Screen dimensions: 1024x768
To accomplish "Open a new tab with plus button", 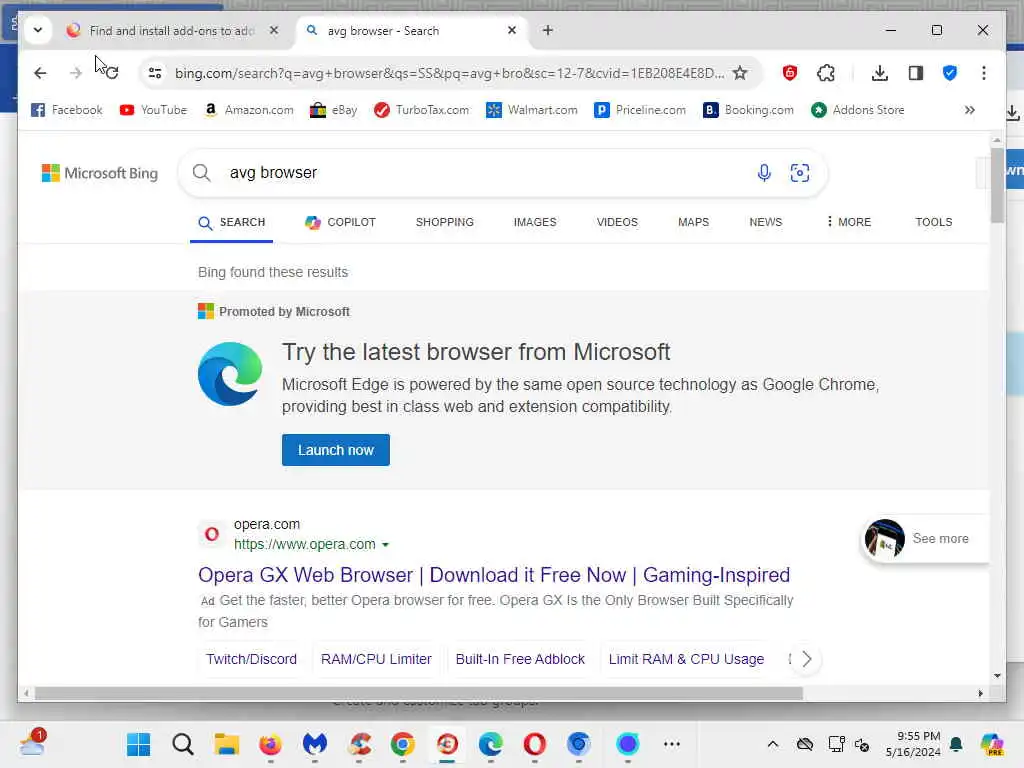I will (548, 30).
